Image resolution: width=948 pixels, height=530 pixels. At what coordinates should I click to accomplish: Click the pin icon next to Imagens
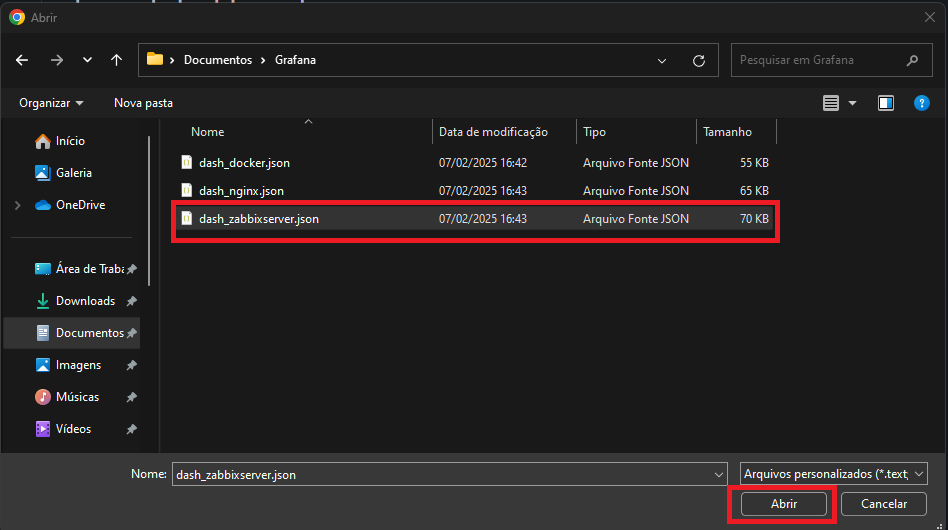click(131, 365)
